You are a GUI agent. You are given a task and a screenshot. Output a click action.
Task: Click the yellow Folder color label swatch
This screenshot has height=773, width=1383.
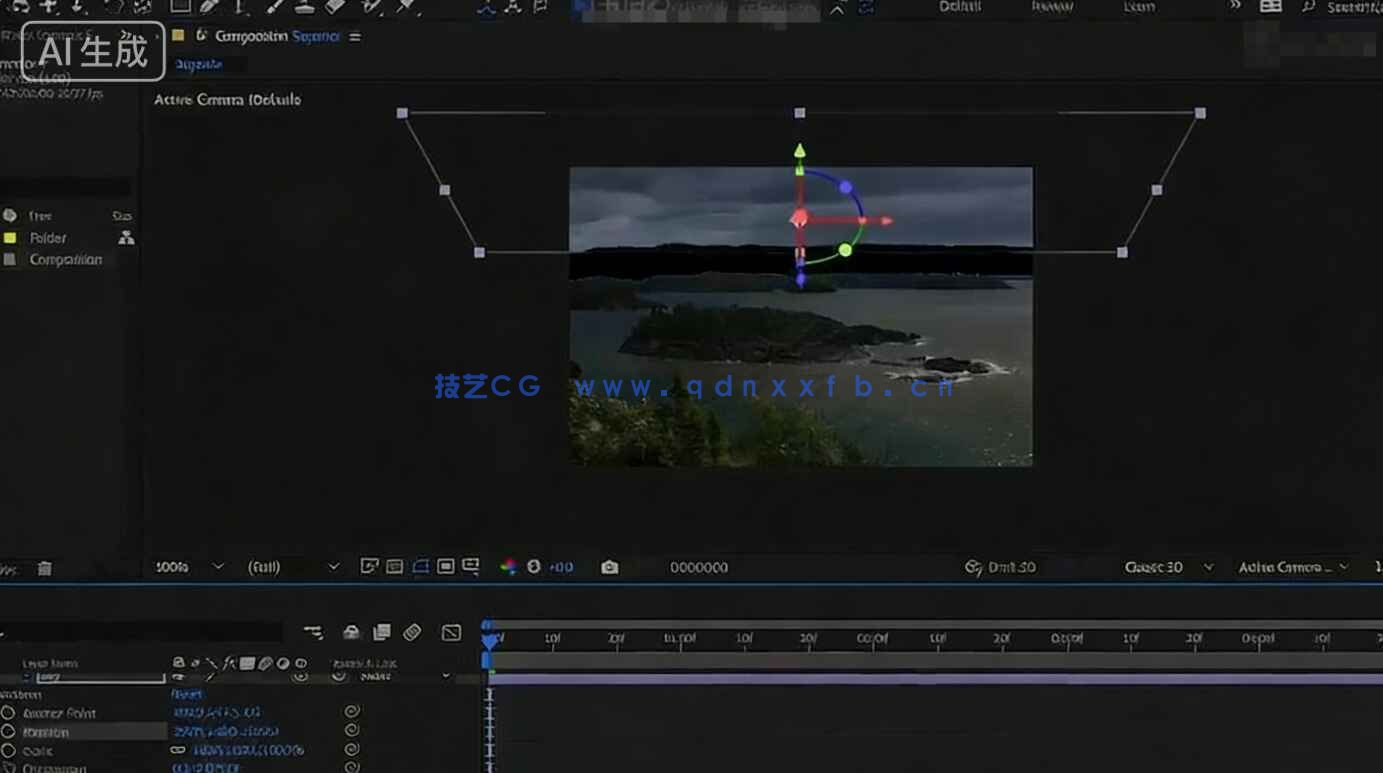tap(10, 238)
